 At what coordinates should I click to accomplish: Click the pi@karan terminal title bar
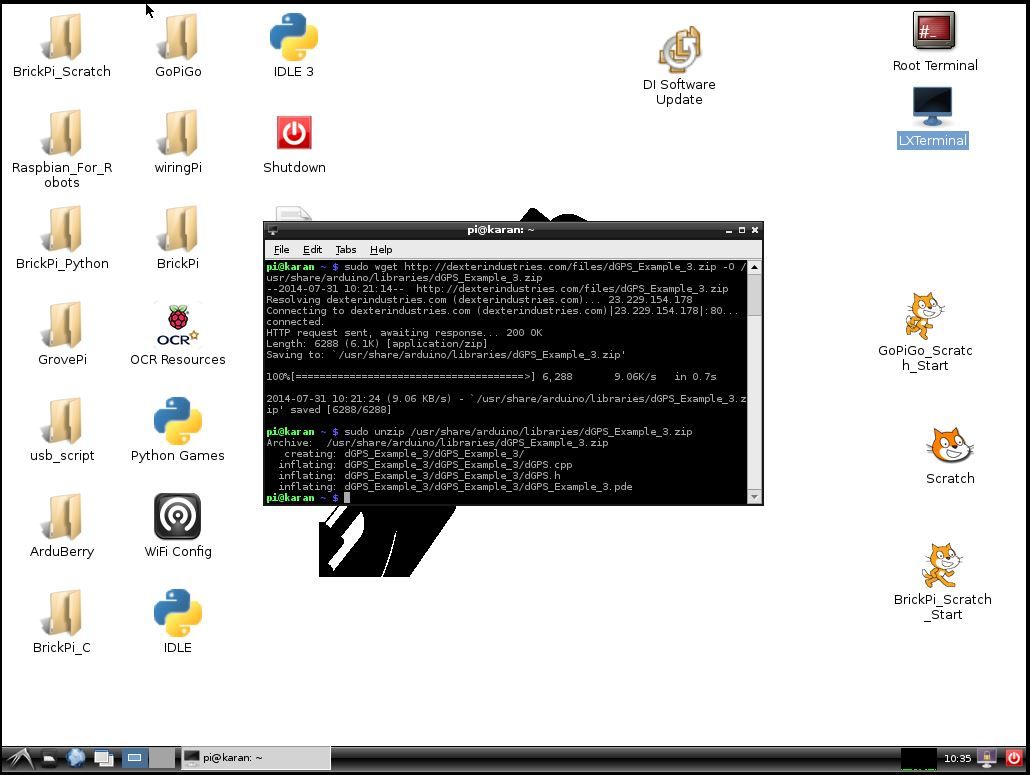pos(501,230)
